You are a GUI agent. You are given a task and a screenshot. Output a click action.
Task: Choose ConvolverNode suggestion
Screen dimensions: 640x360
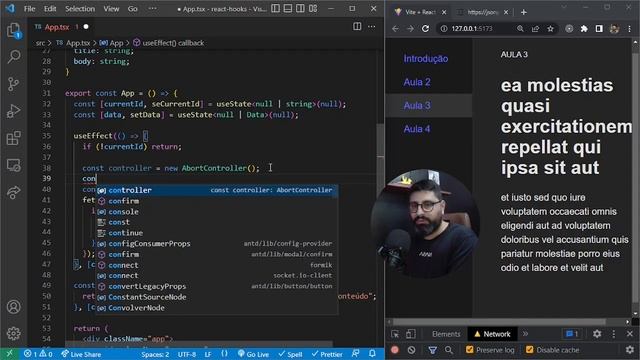(x=217, y=308)
